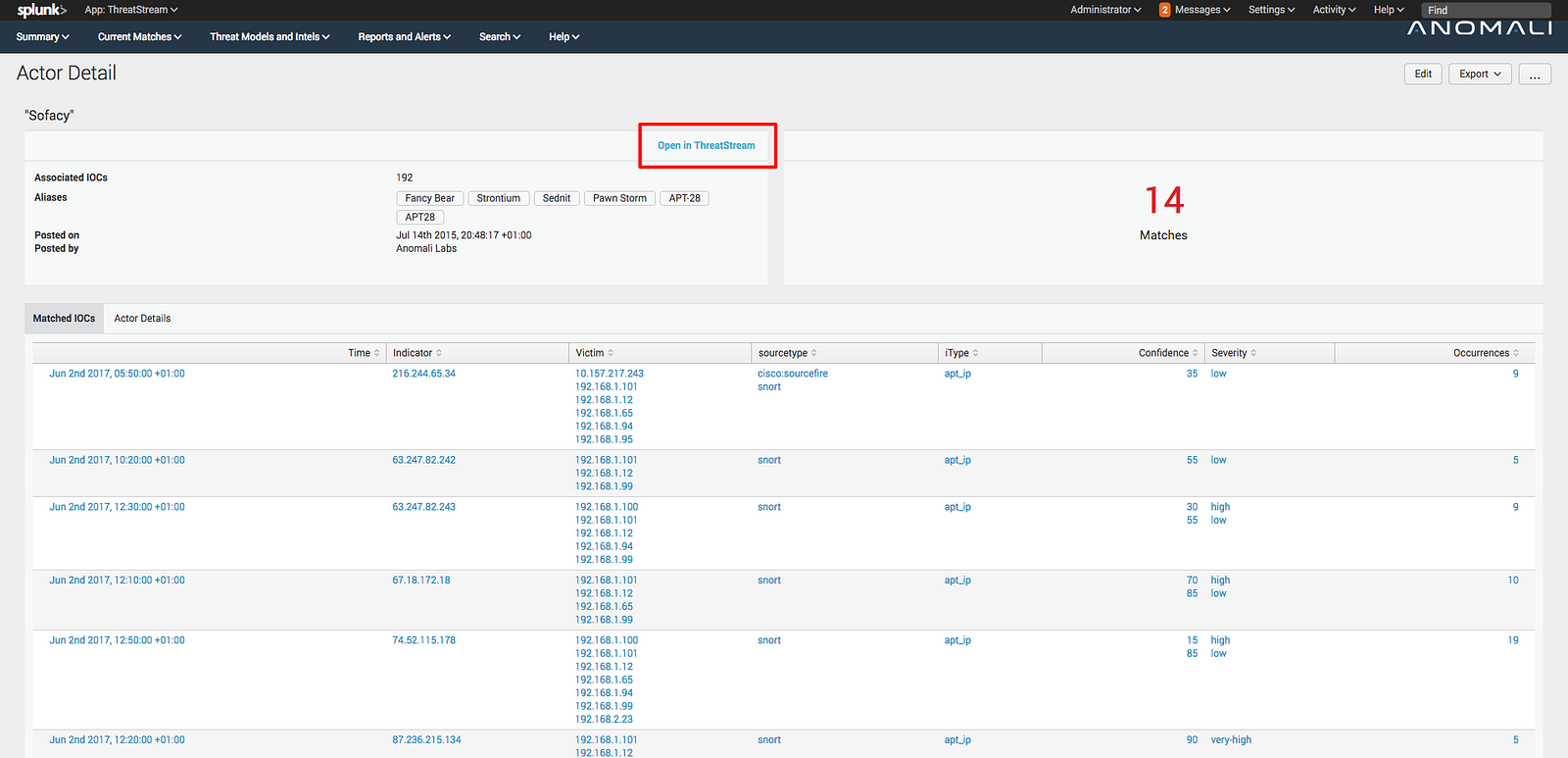This screenshot has width=1568, height=758.
Task: Click the cisco:sourcefire sourcetype
Action: (x=793, y=374)
